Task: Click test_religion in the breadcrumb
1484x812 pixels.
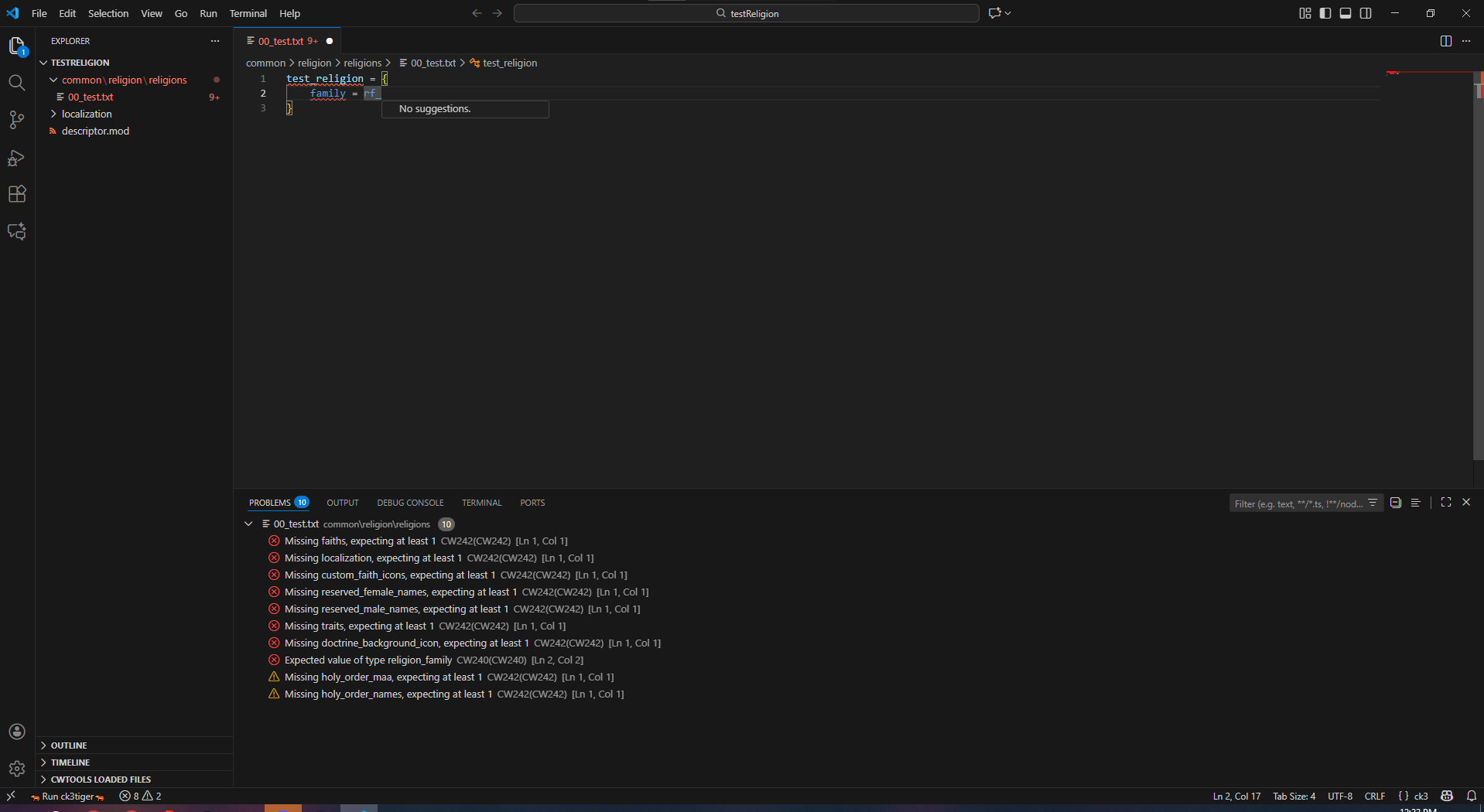Action: pos(509,63)
